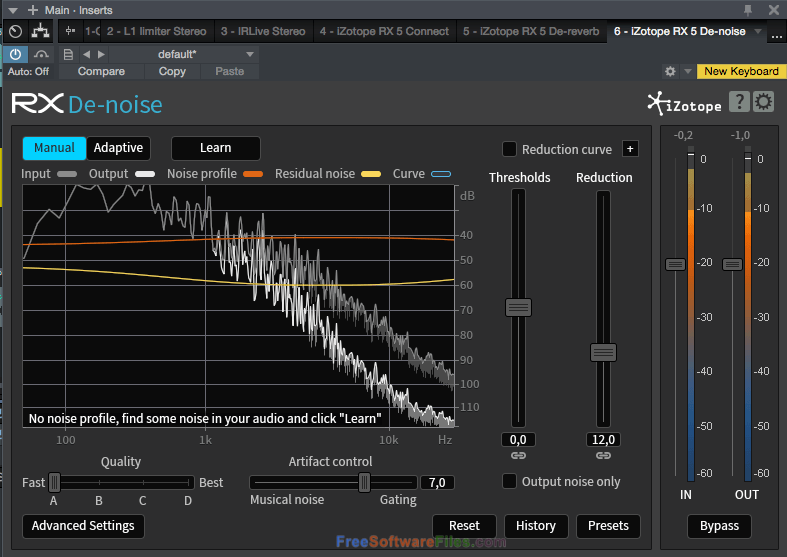This screenshot has width=787, height=557.
Task: Click the iZotope logo
Action: coord(684,103)
